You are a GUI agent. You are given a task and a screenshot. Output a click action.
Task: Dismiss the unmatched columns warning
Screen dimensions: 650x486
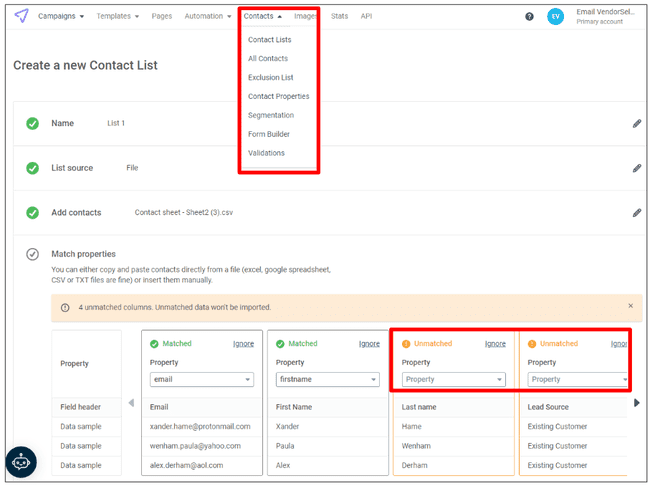[x=630, y=306]
